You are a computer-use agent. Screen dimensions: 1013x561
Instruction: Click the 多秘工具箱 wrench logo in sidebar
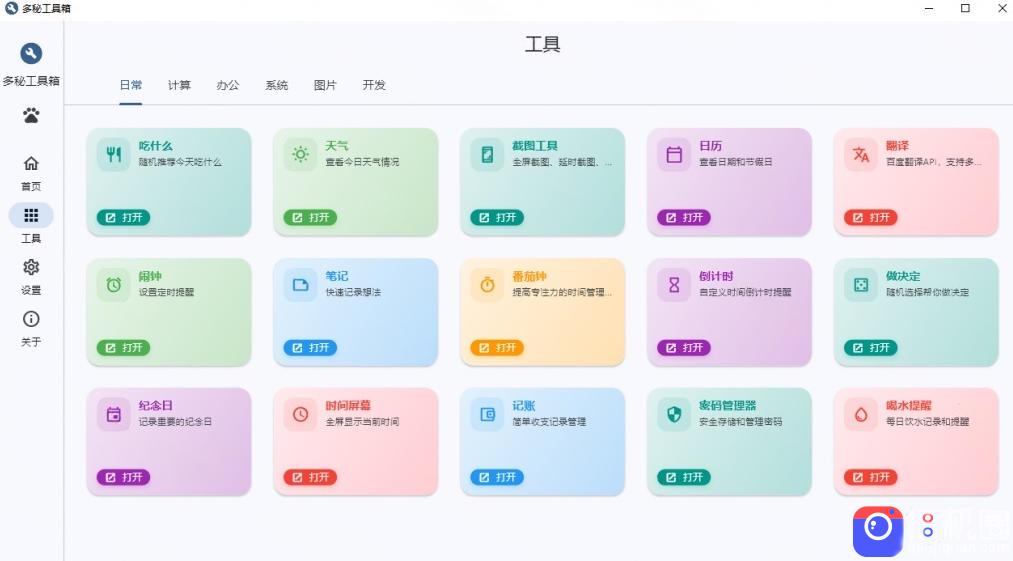pos(31,54)
